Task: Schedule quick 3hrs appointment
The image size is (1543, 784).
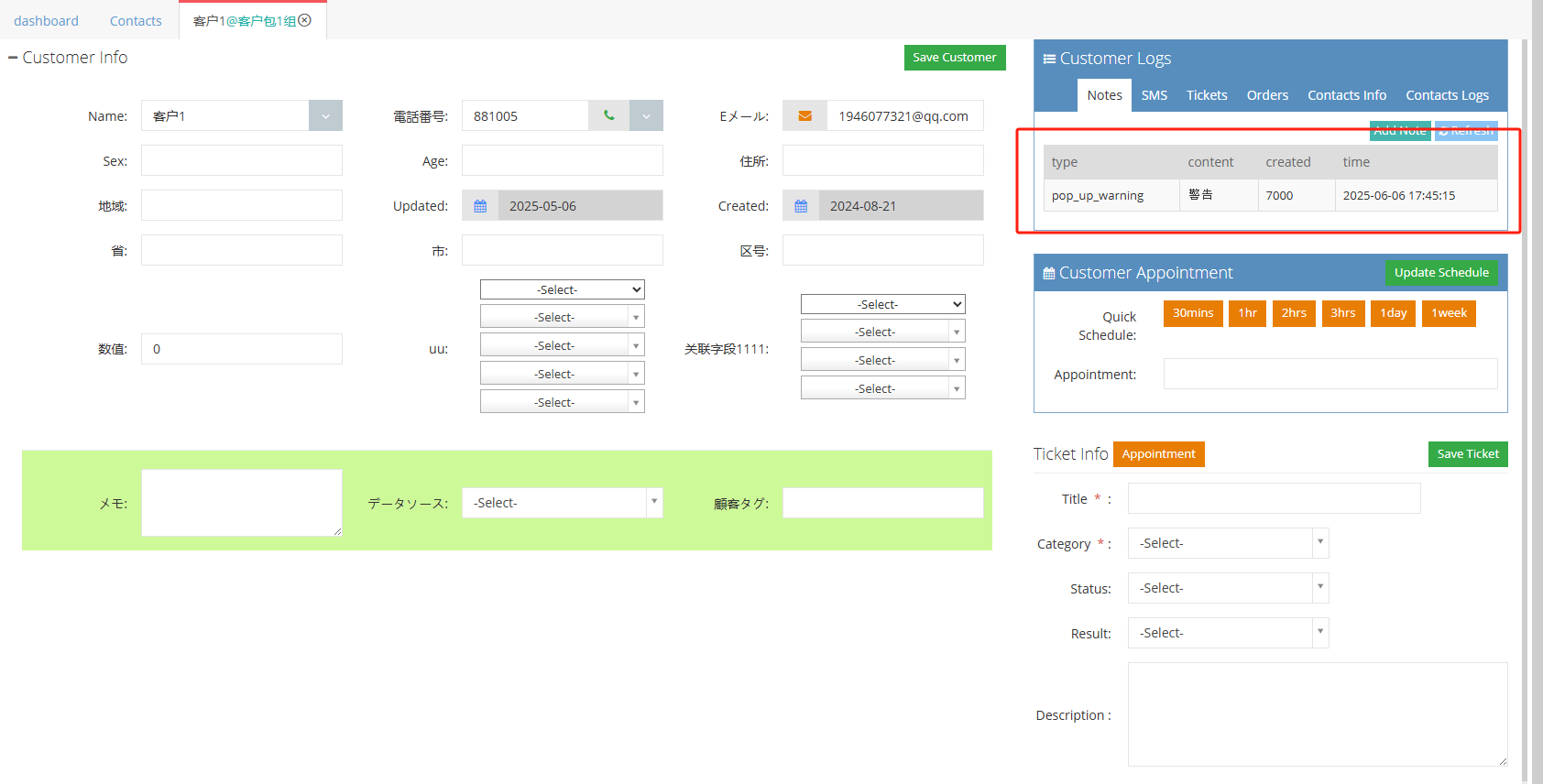Action: click(1343, 313)
